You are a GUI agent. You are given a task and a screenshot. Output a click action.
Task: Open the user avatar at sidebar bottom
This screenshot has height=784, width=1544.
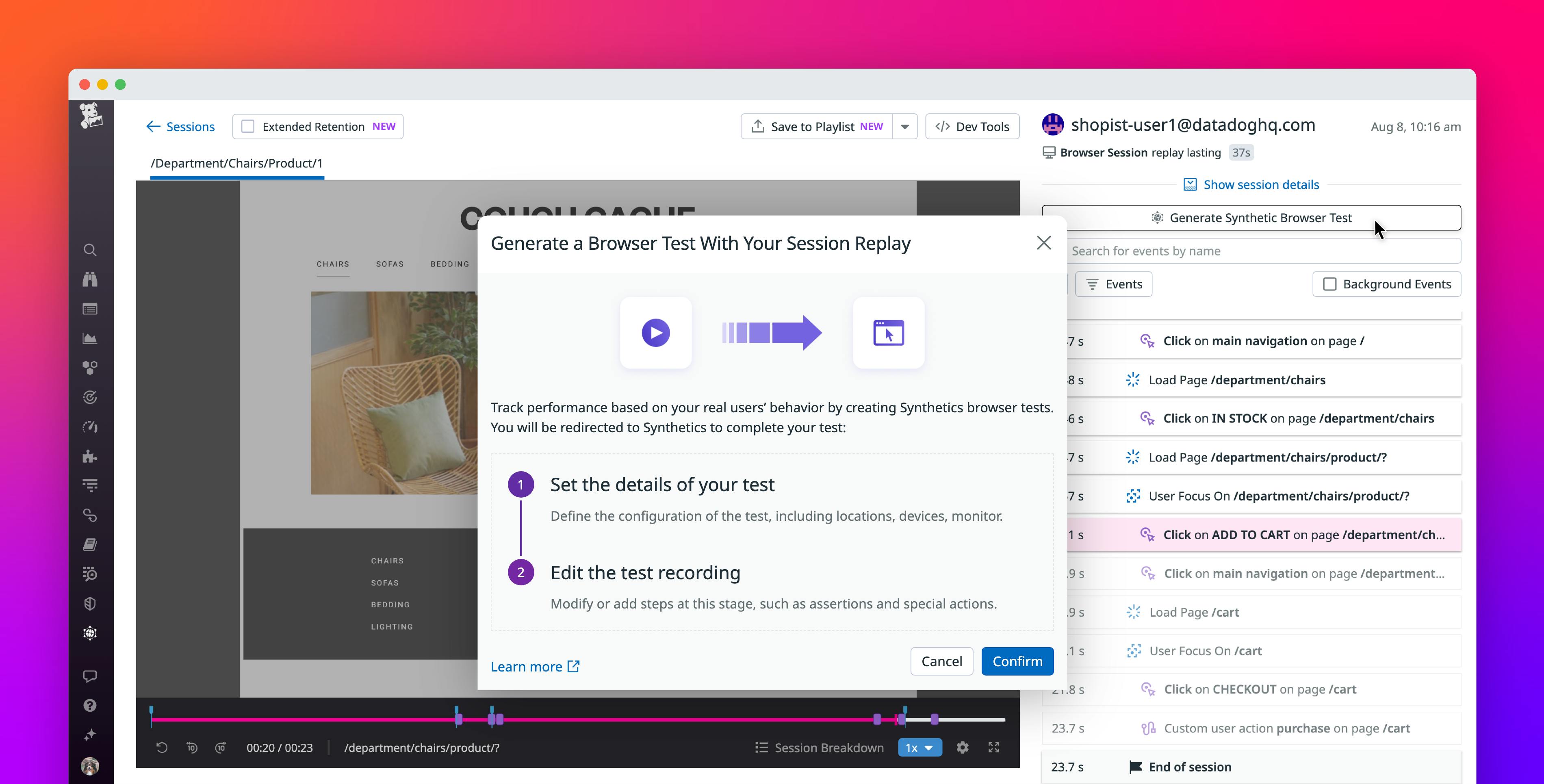[x=90, y=766]
